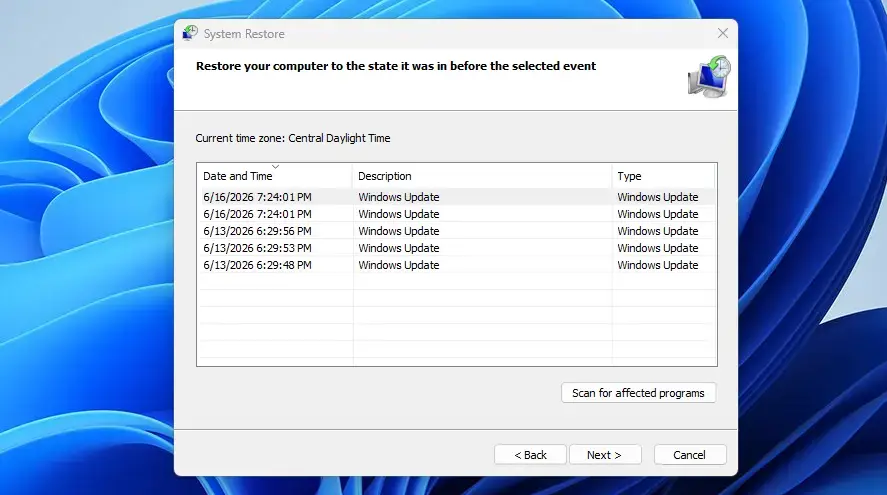Close the System Restore dialog
The height and width of the screenshot is (495, 887).
722,33
